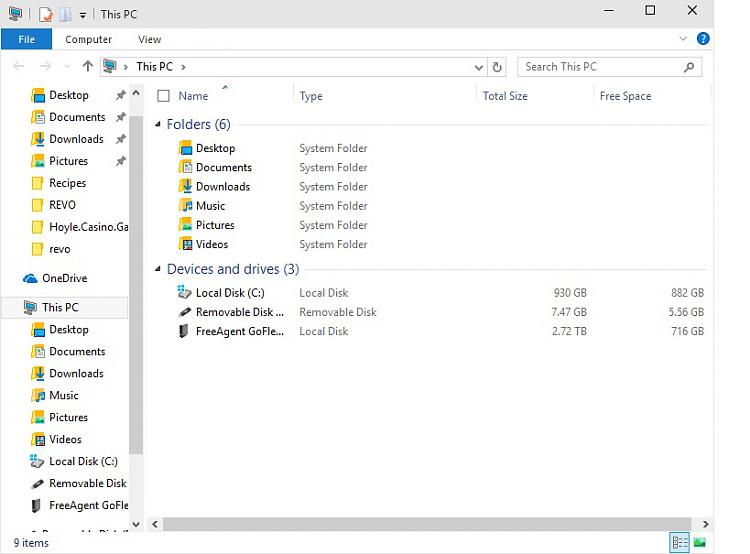Open the REVO folder in sidebar
Viewport: 750px width, 554px height.
(62, 205)
